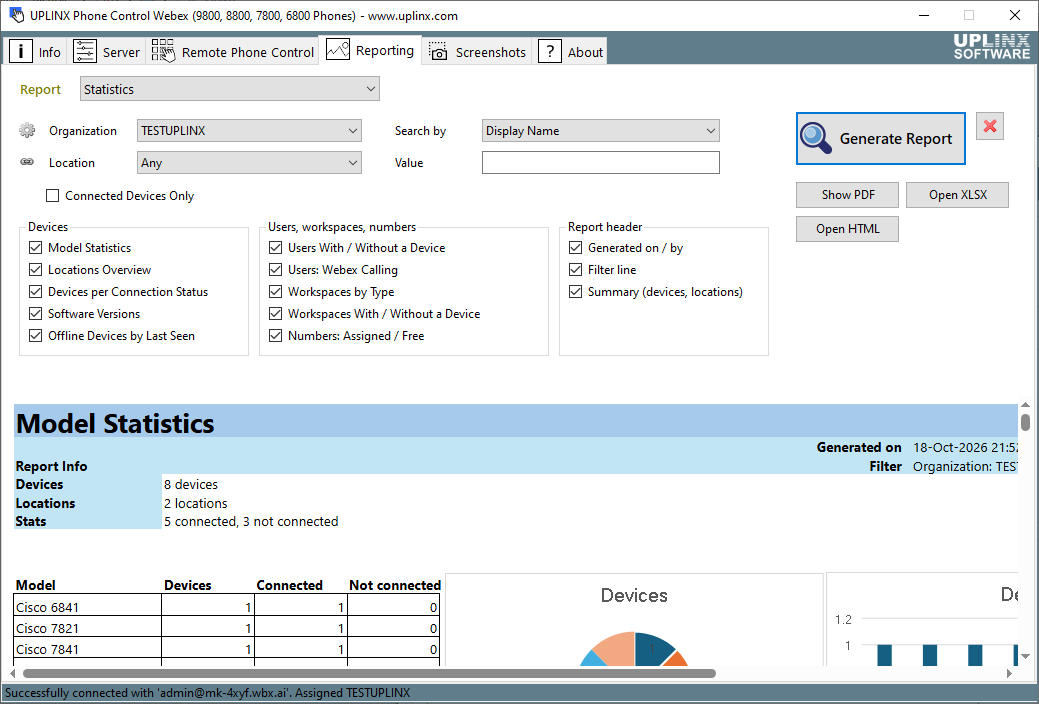Click the report scroll left arrow
The width and height of the screenshot is (1039, 704).
[x=13, y=674]
